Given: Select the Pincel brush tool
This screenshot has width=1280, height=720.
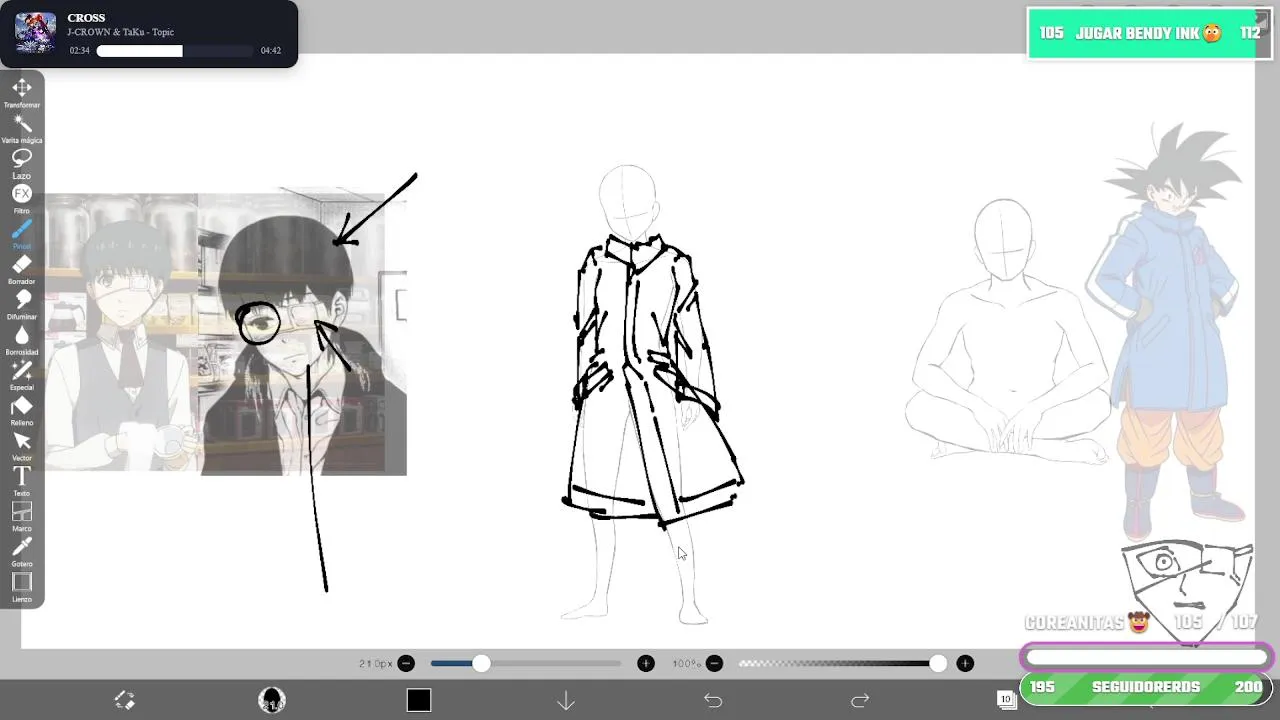Looking at the screenshot, I should click(x=22, y=234).
